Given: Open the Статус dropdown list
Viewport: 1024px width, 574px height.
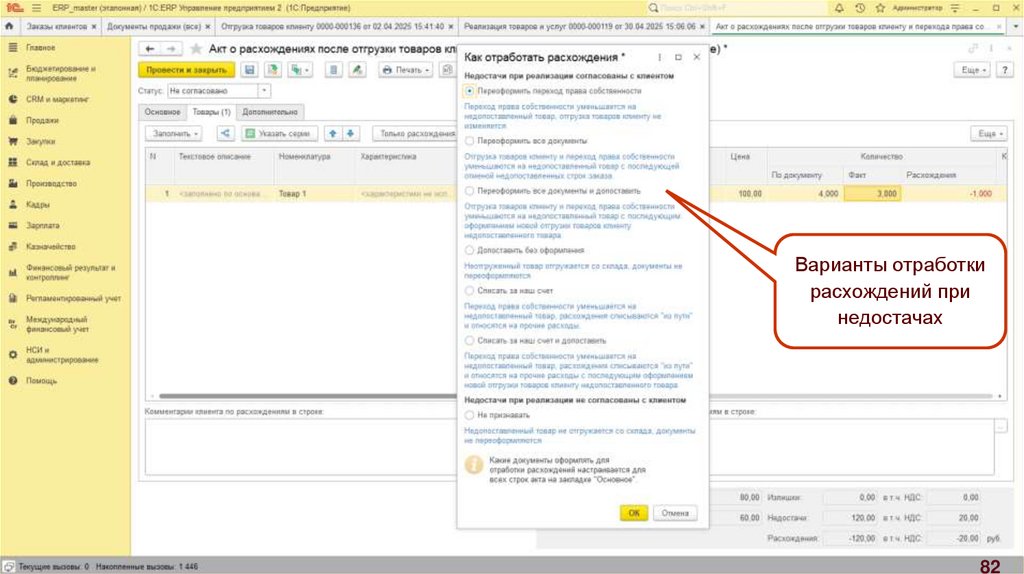Looking at the screenshot, I should click(264, 91).
